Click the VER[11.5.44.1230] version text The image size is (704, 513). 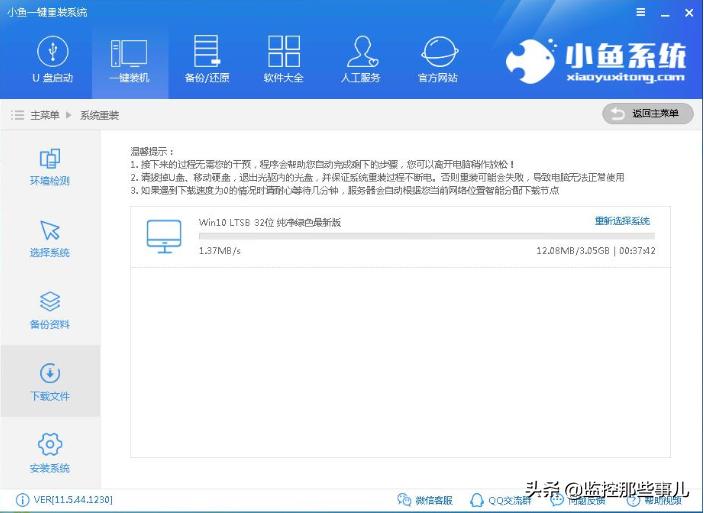[73, 500]
